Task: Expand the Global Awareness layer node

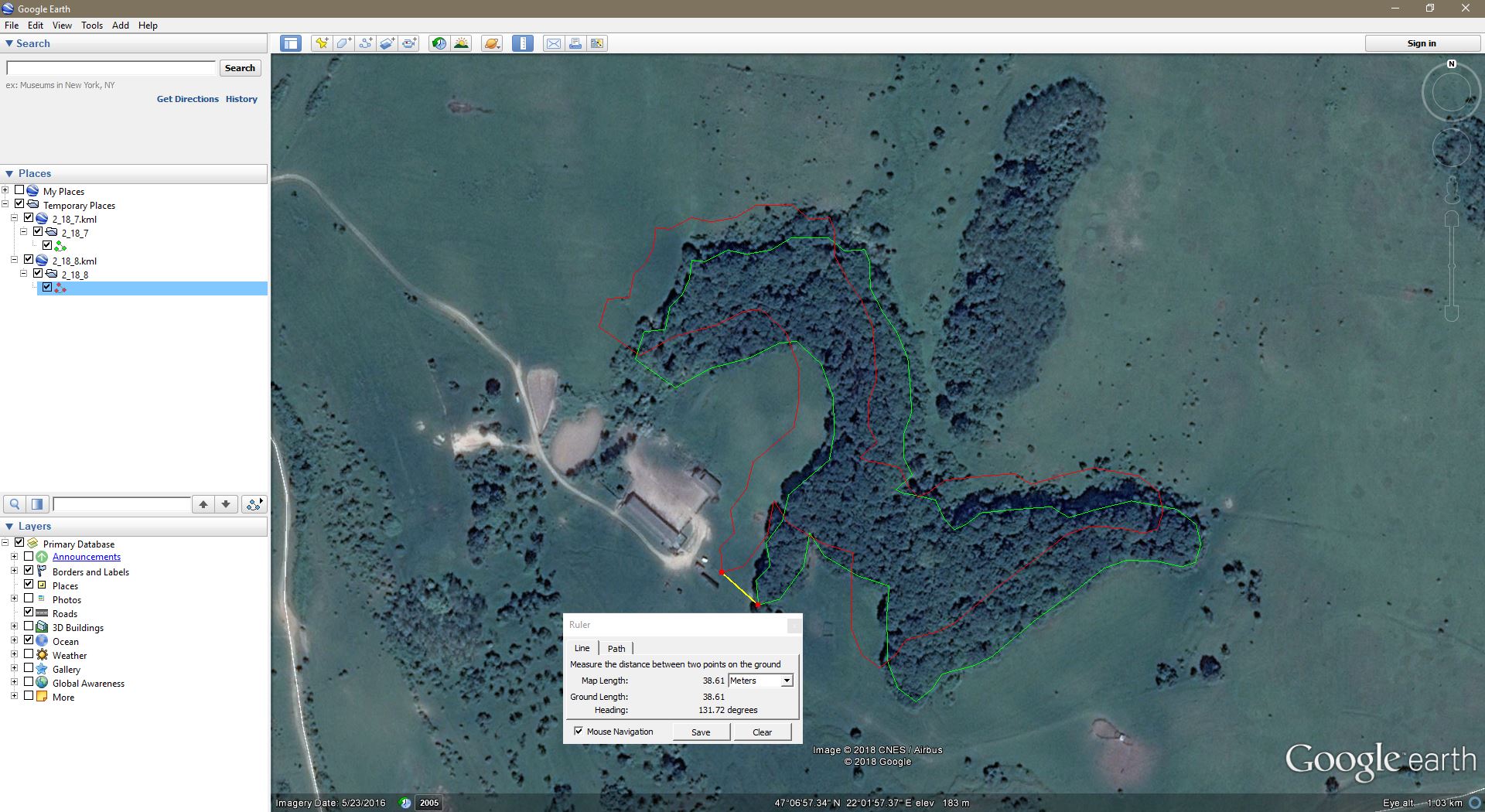Action: point(15,682)
